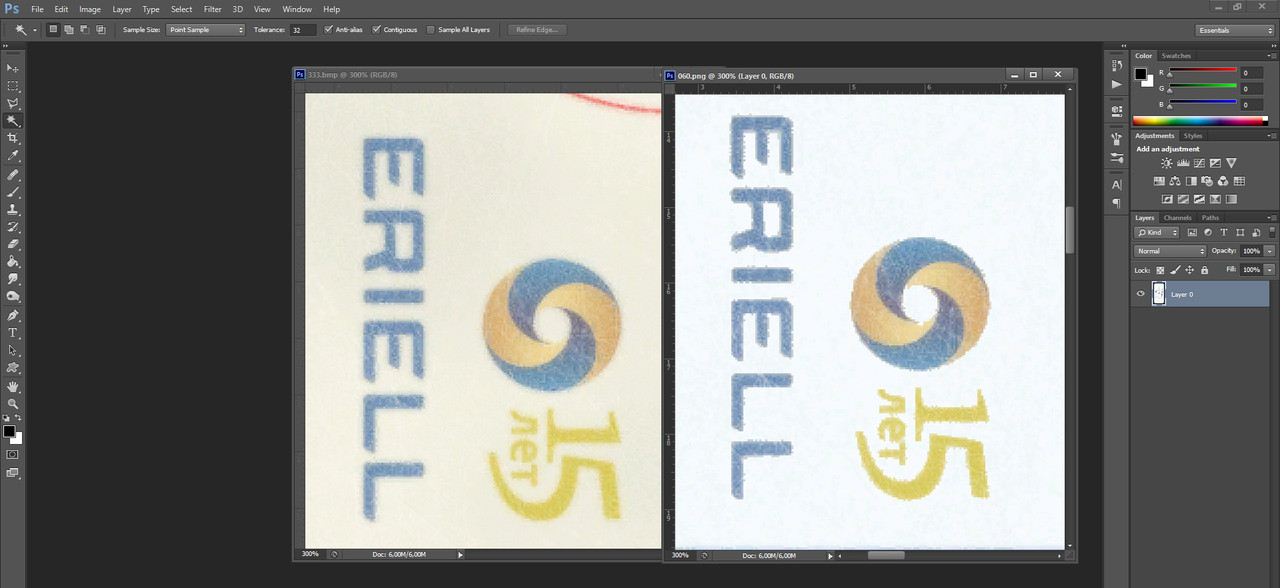Viewport: 1280px width, 588px height.
Task: Click the Tolerance input field
Action: tap(303, 30)
